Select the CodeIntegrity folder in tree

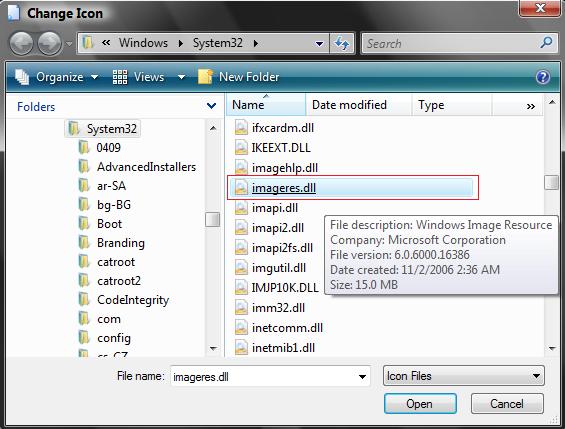(133, 300)
